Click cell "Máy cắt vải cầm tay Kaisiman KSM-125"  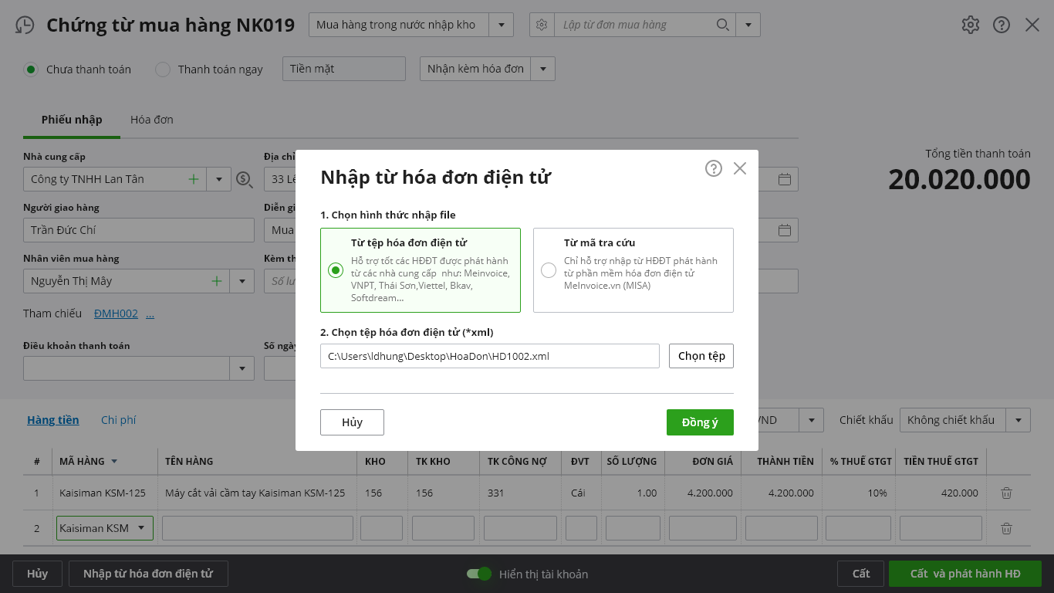(x=255, y=493)
